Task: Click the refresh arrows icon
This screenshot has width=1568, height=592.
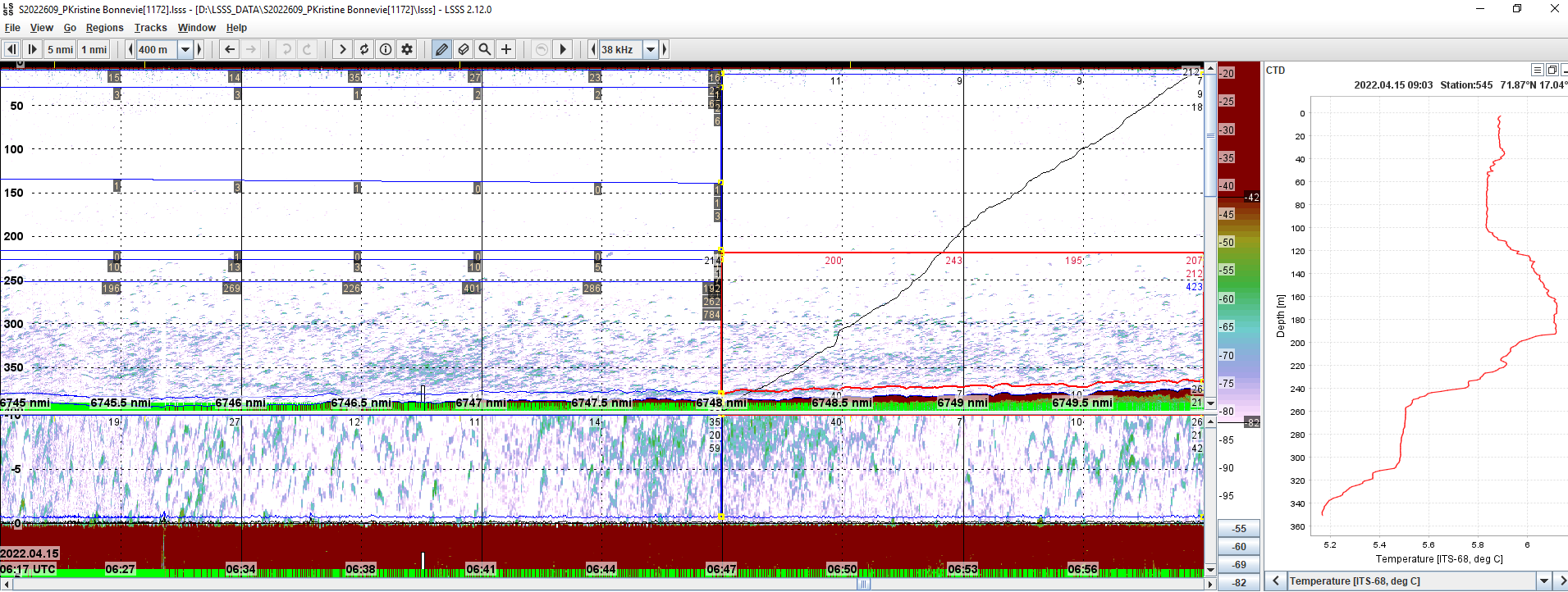Action: [x=364, y=49]
